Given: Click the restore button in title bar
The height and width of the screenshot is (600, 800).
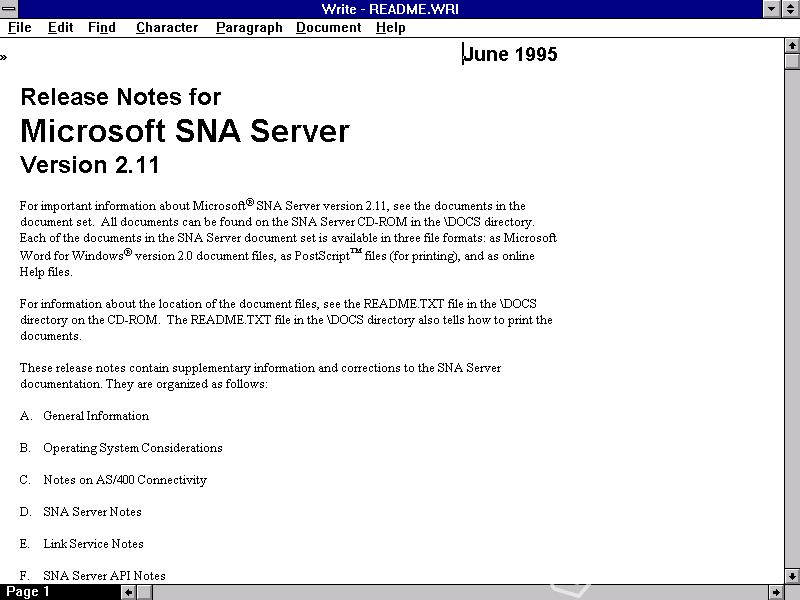Looking at the screenshot, I should click(791, 9).
